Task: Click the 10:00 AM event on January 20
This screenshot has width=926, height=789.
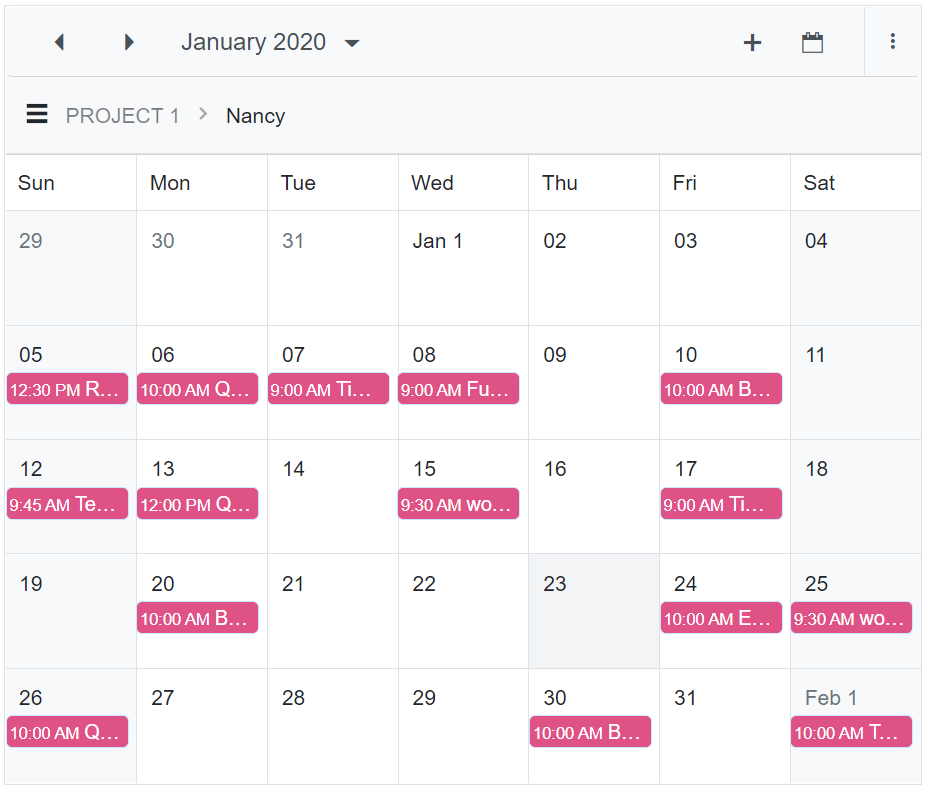Action: (x=197, y=618)
